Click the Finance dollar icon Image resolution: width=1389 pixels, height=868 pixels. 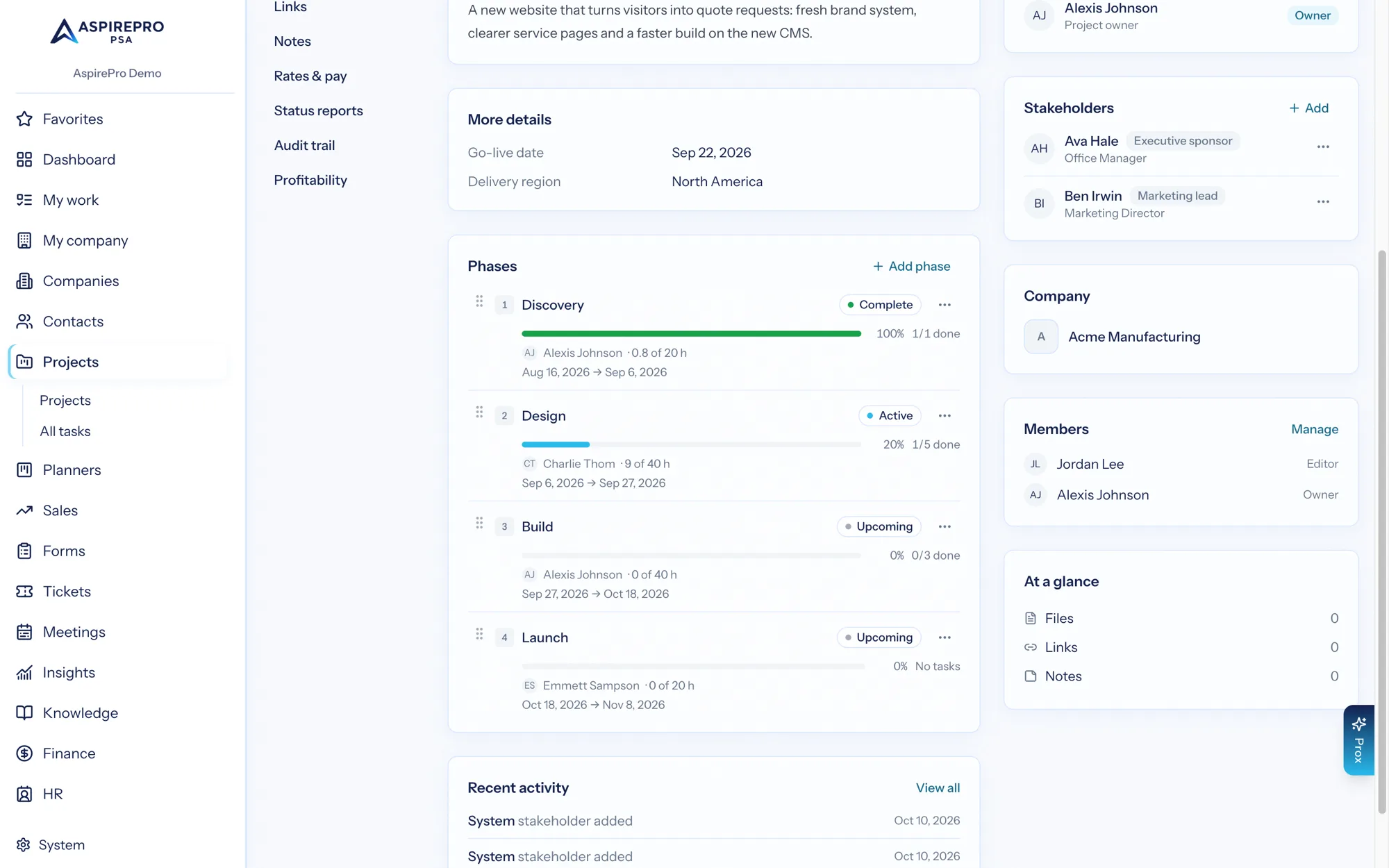(x=24, y=753)
